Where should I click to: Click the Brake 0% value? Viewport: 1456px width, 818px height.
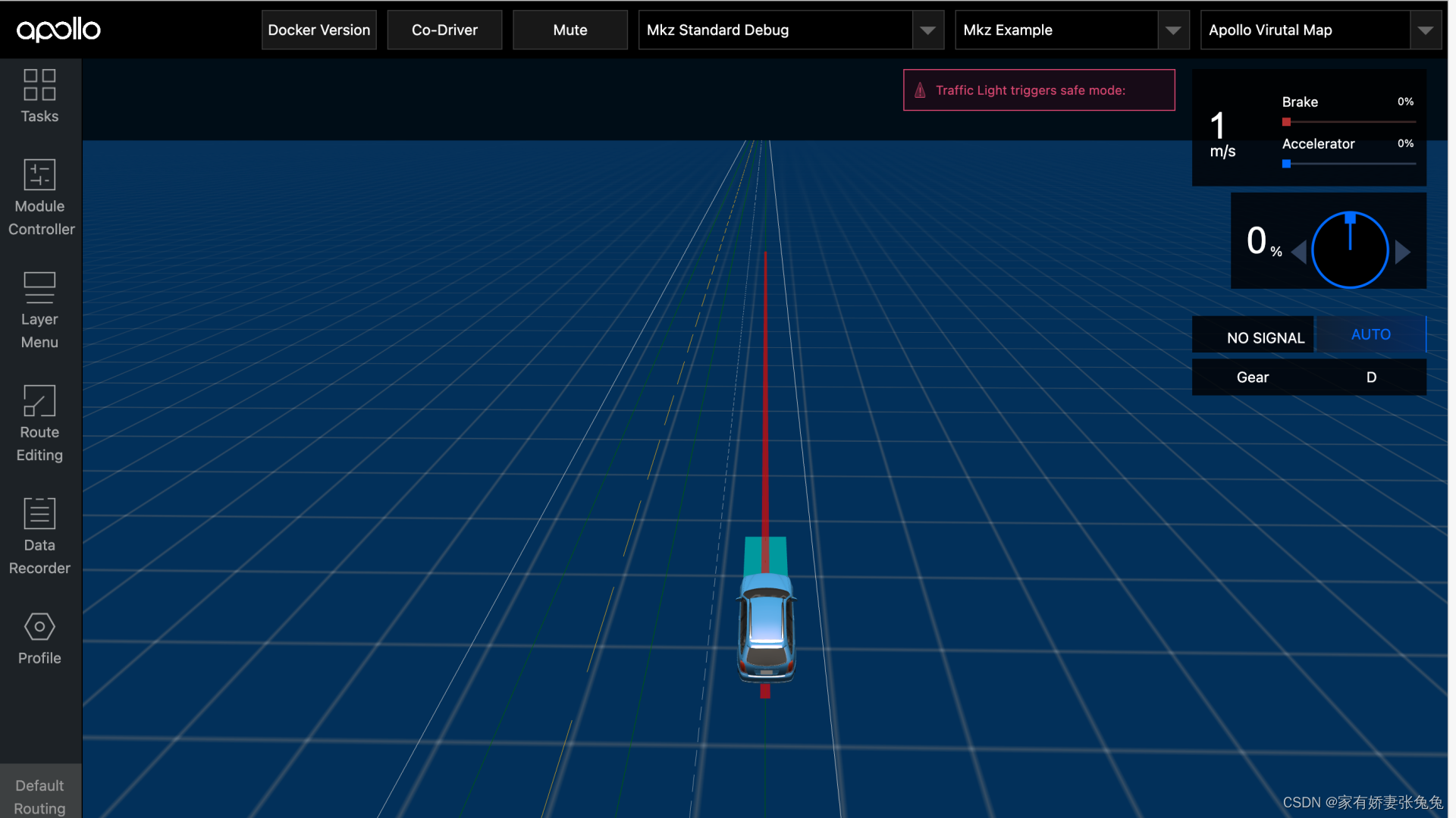click(x=1405, y=102)
